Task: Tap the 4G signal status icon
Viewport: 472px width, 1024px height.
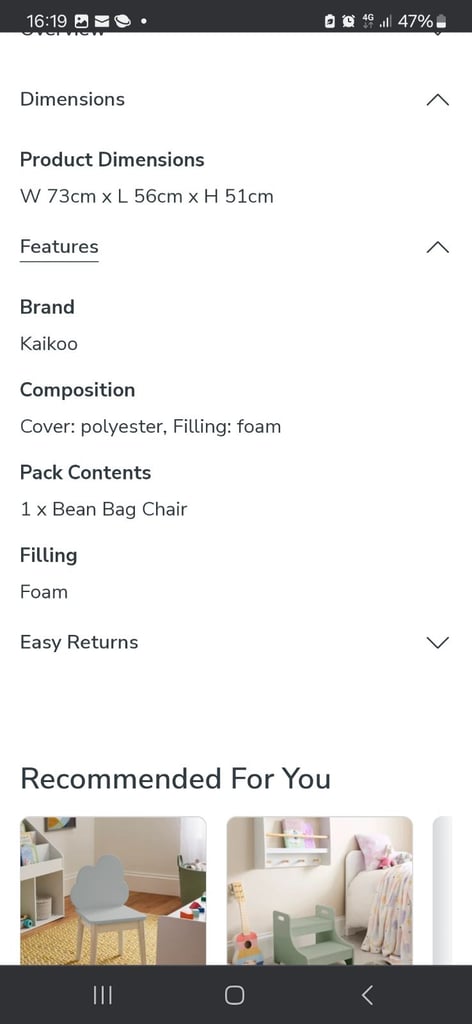Action: [368, 21]
